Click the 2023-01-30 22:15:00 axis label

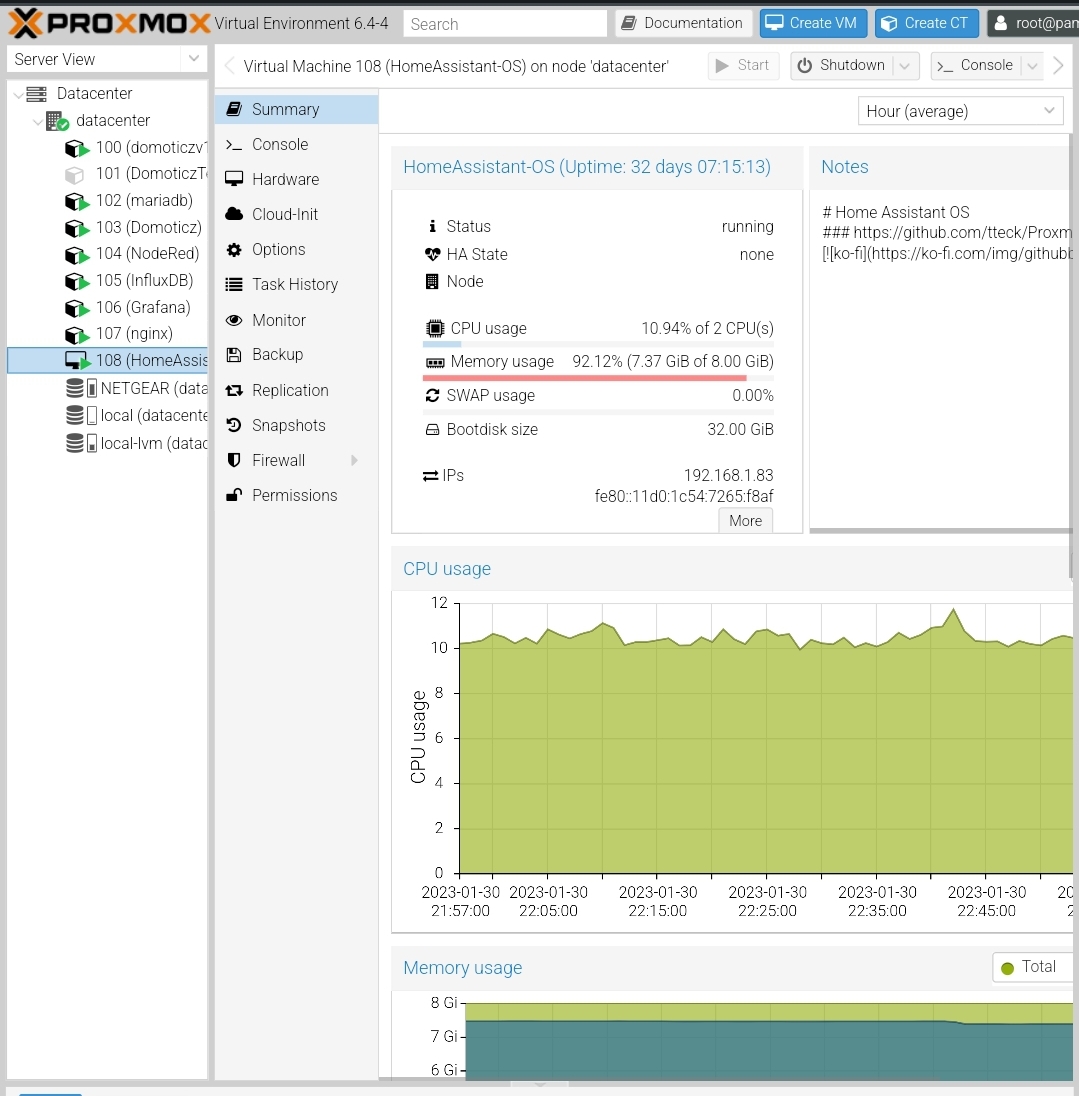[658, 902]
